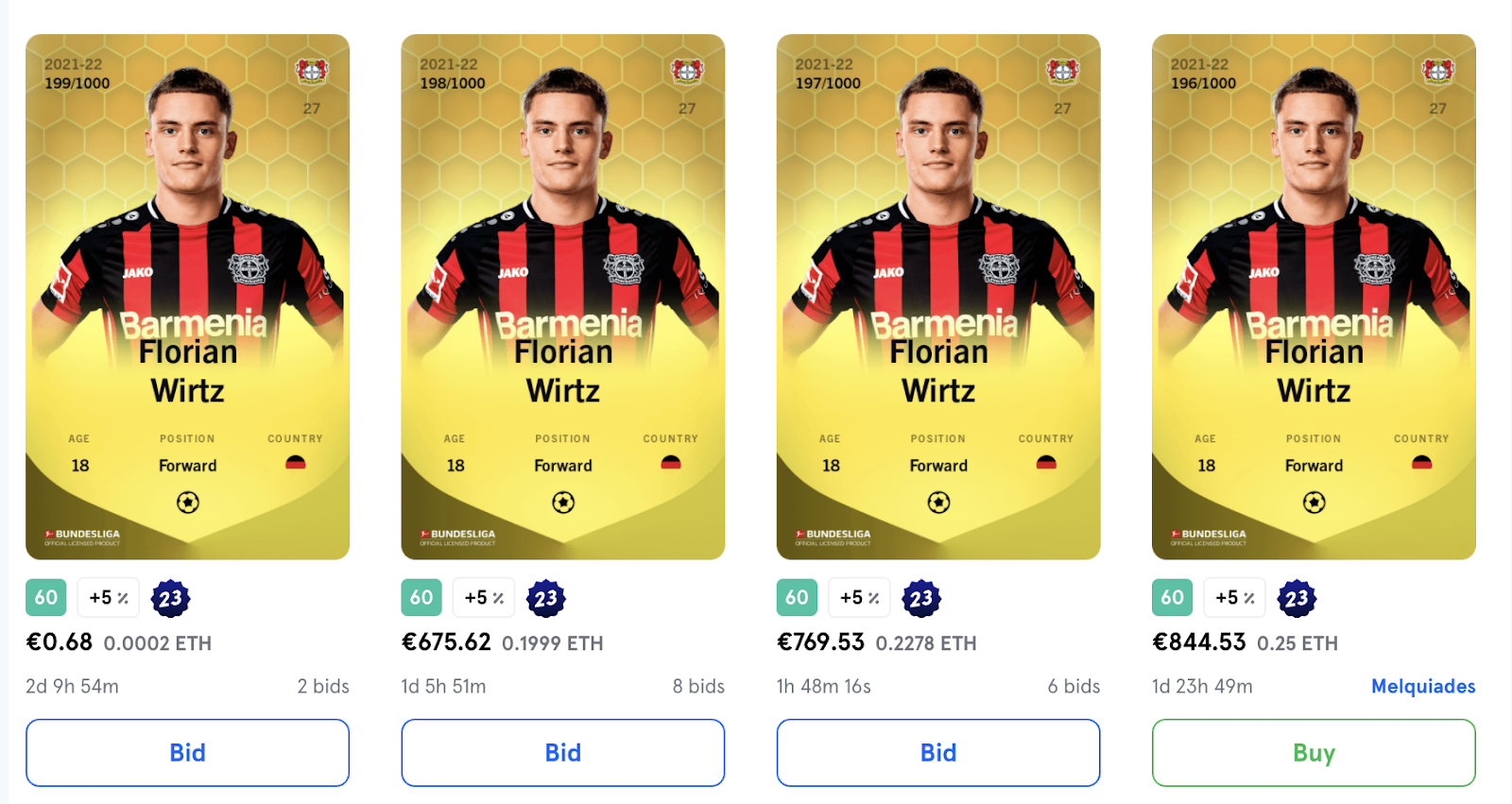Open seller Melquiades profile link
The image size is (1512, 804).
(x=1423, y=686)
